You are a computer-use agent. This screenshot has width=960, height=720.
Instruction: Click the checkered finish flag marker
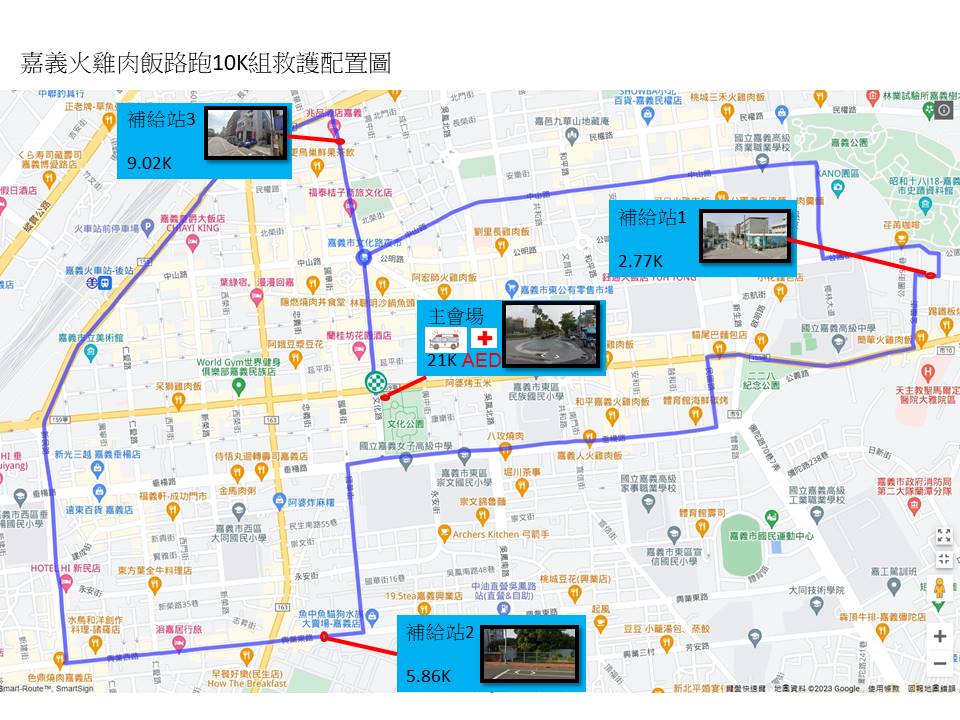pyautogui.click(x=375, y=382)
